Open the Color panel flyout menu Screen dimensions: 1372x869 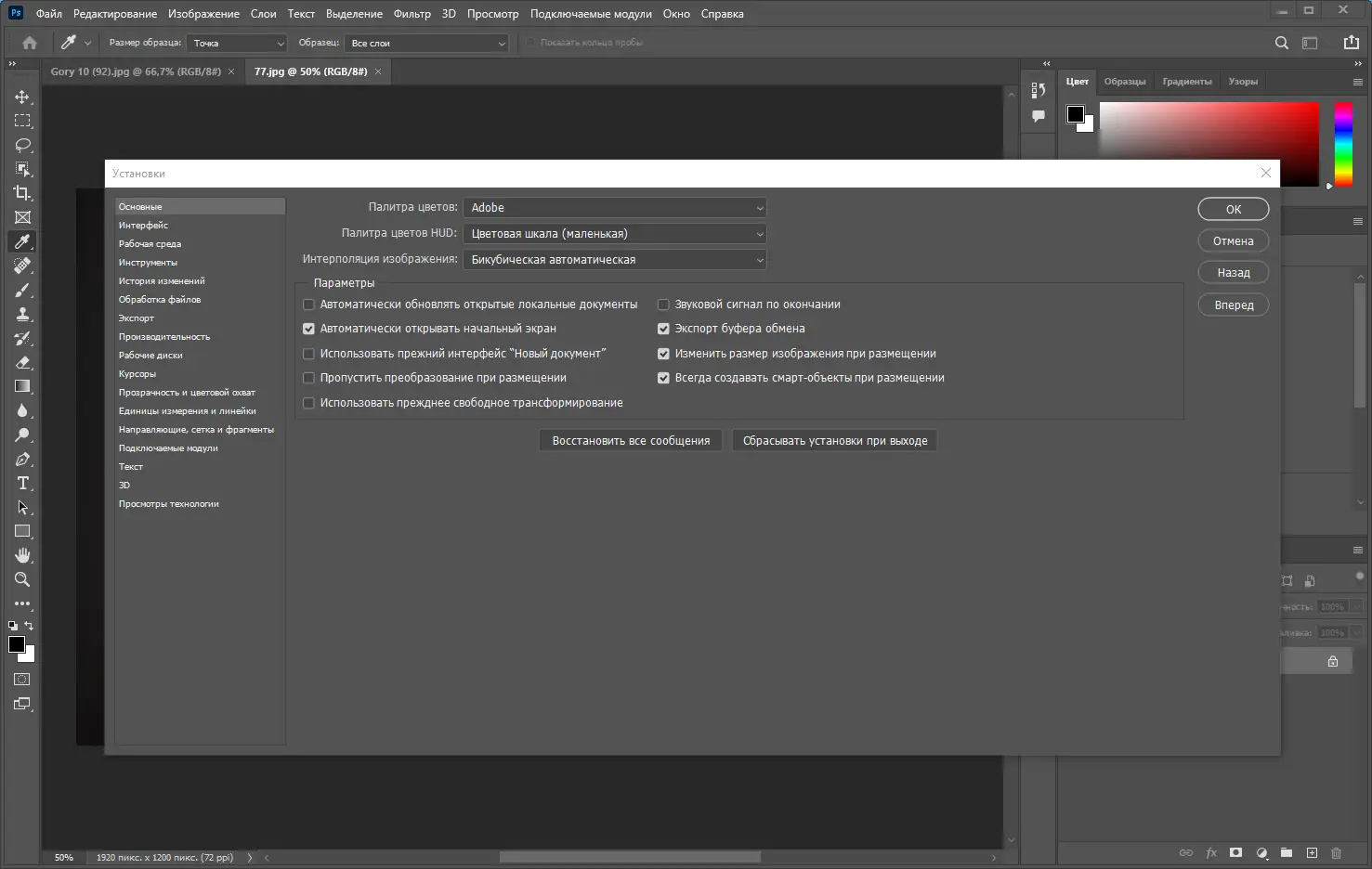coord(1358,82)
